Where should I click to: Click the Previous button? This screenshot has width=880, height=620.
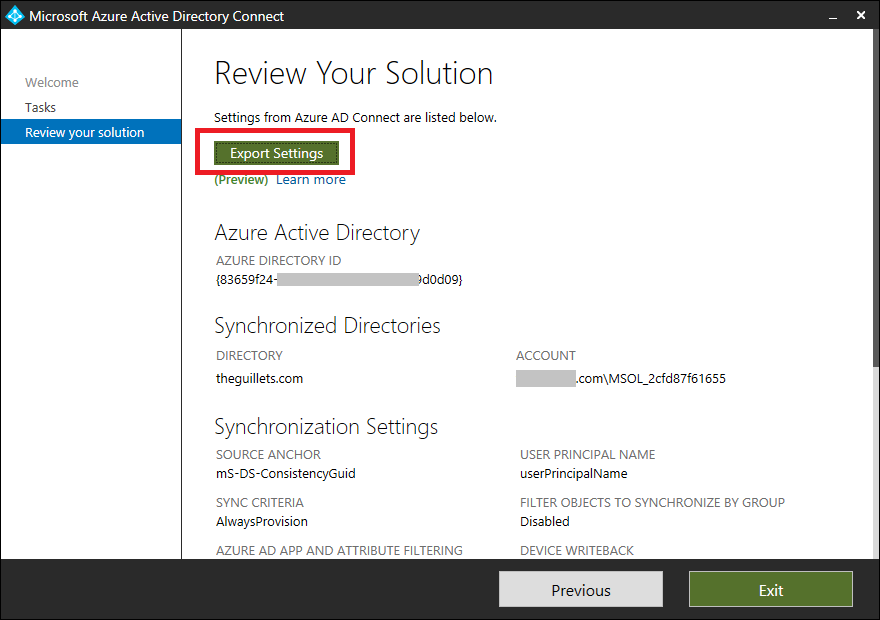581,590
